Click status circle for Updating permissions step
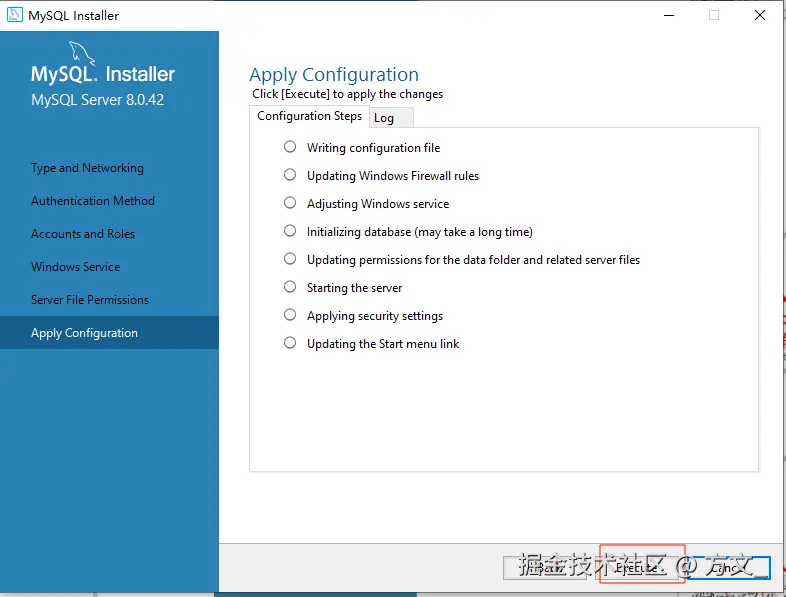Image resolution: width=786 pixels, height=597 pixels. click(290, 259)
